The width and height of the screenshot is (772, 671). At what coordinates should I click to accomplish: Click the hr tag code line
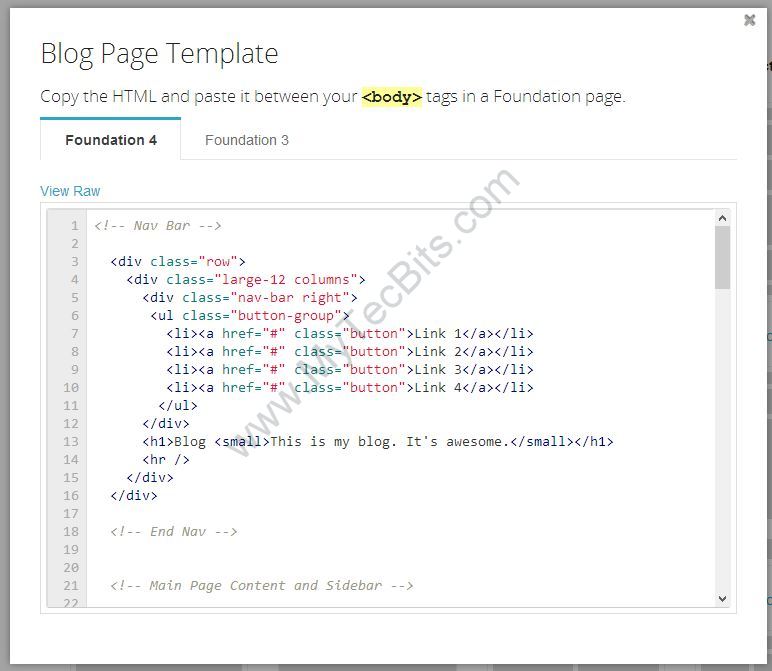(166, 459)
